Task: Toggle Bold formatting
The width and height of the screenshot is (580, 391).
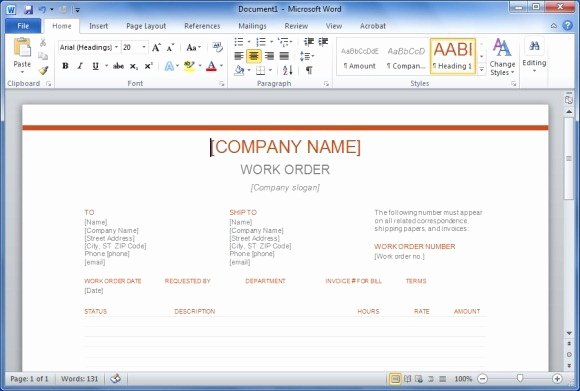Action: click(x=65, y=66)
